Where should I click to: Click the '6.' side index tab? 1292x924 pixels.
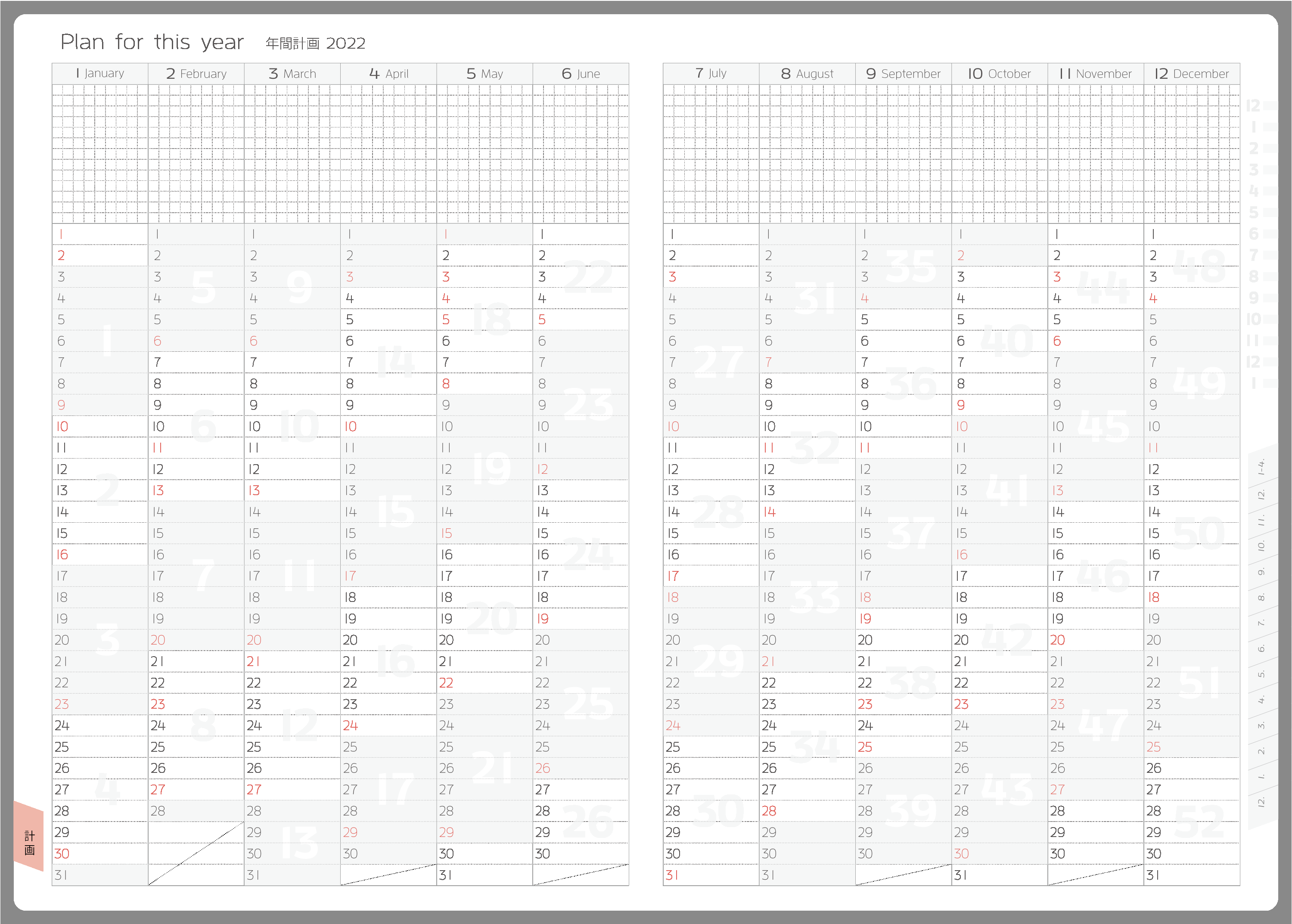click(x=1261, y=648)
